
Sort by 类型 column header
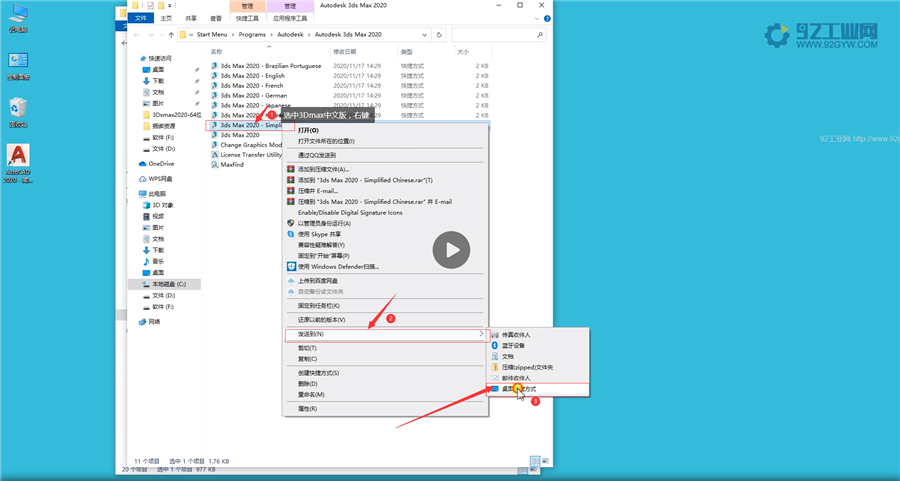(407, 52)
